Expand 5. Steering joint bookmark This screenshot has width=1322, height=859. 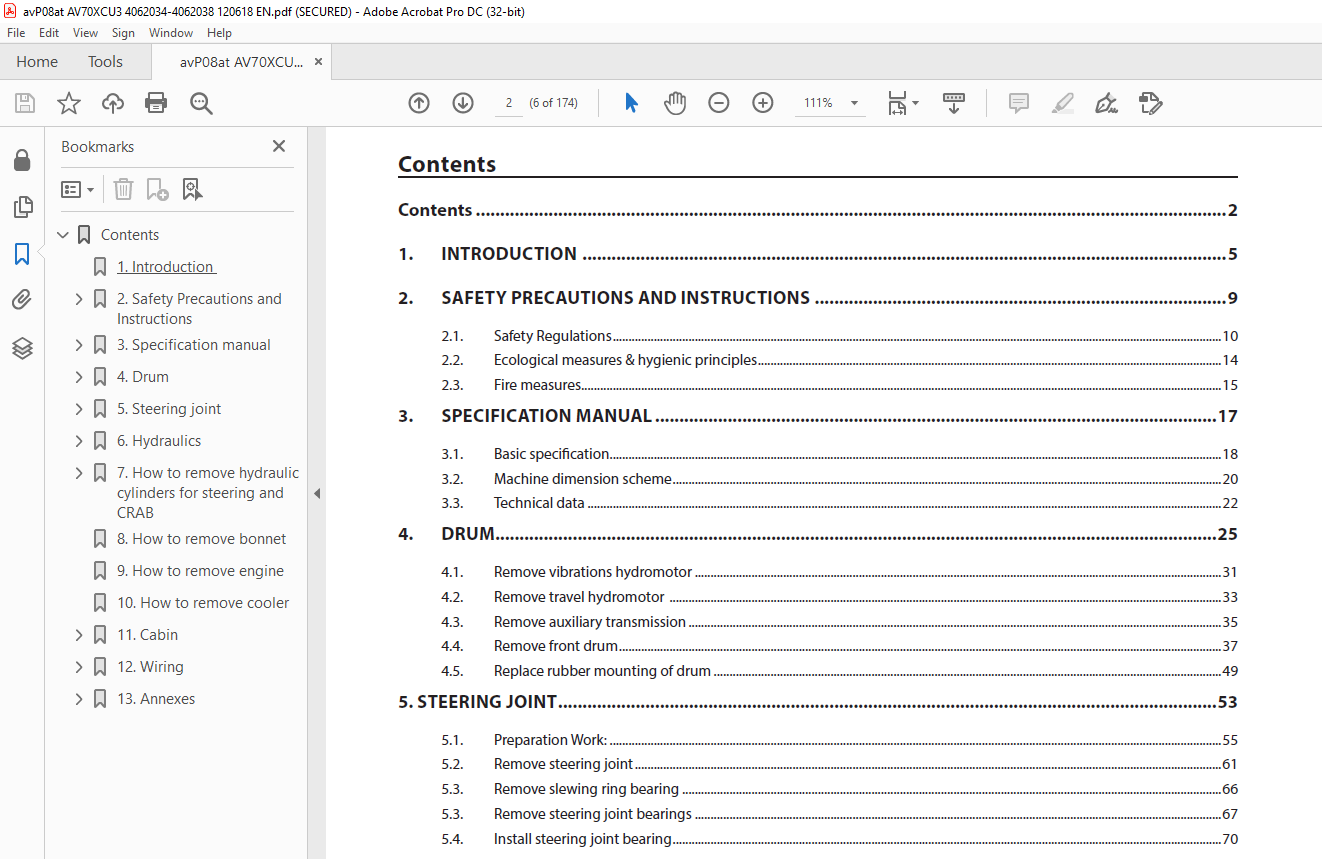point(79,409)
